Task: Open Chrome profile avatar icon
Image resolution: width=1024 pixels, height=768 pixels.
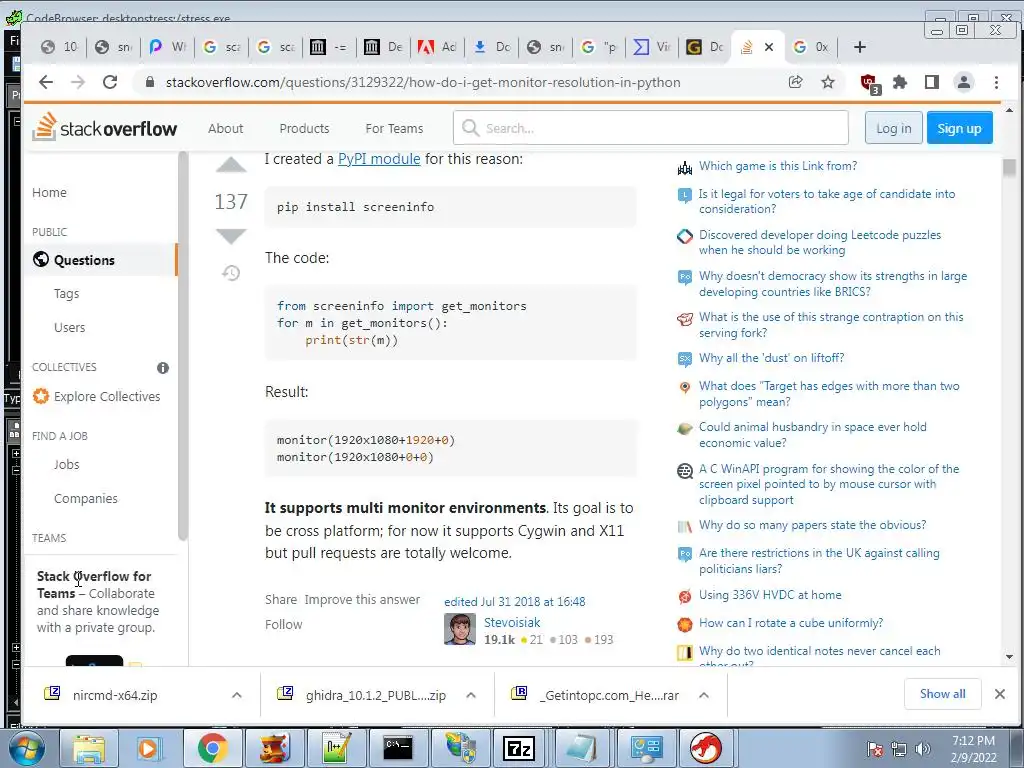Action: coord(964,82)
